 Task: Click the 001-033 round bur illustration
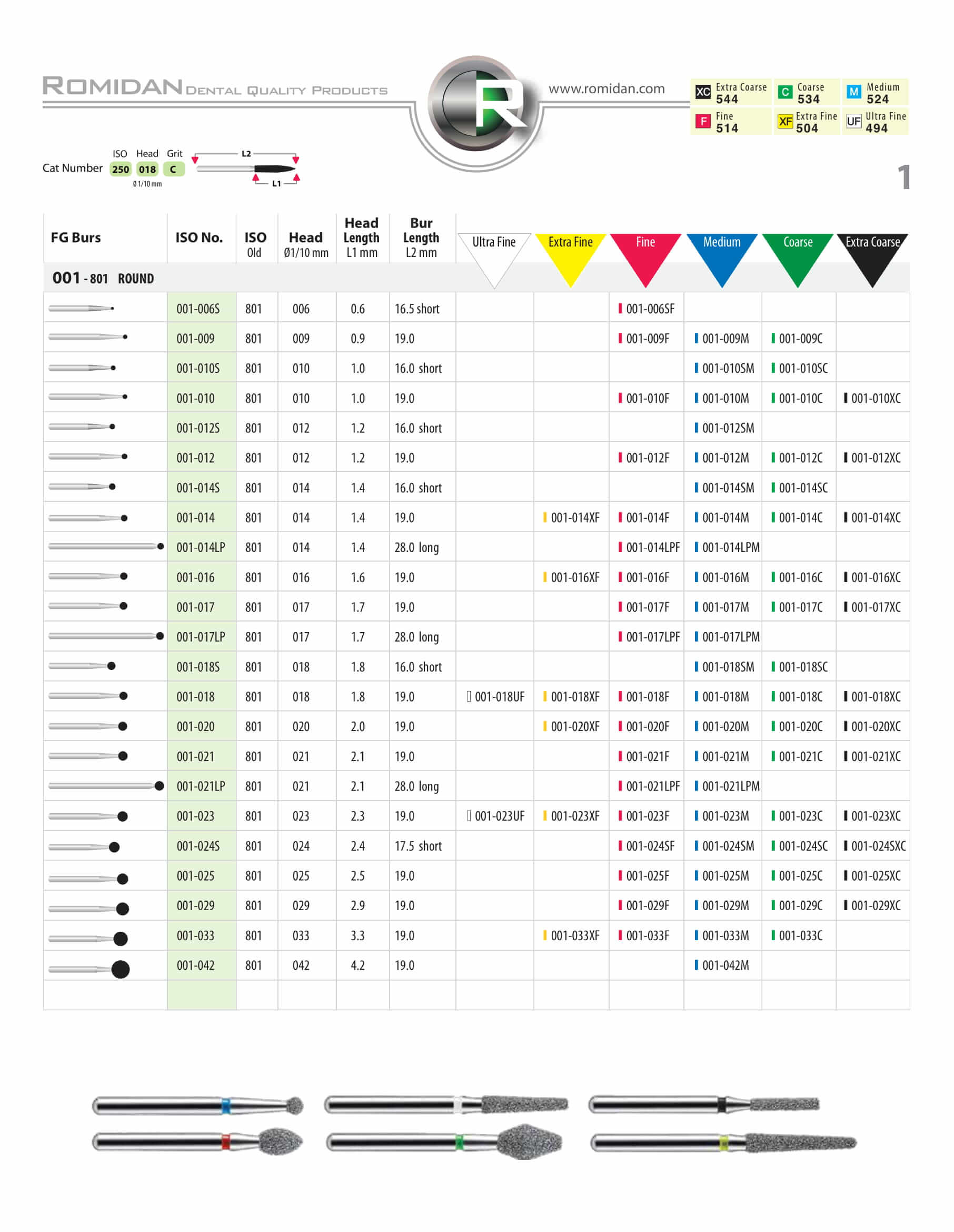(88, 939)
